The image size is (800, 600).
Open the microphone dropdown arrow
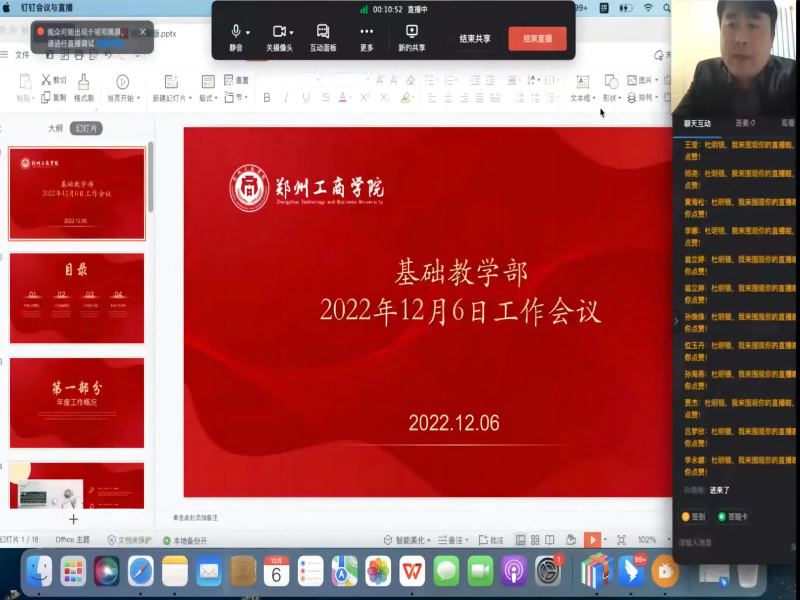[x=248, y=33]
